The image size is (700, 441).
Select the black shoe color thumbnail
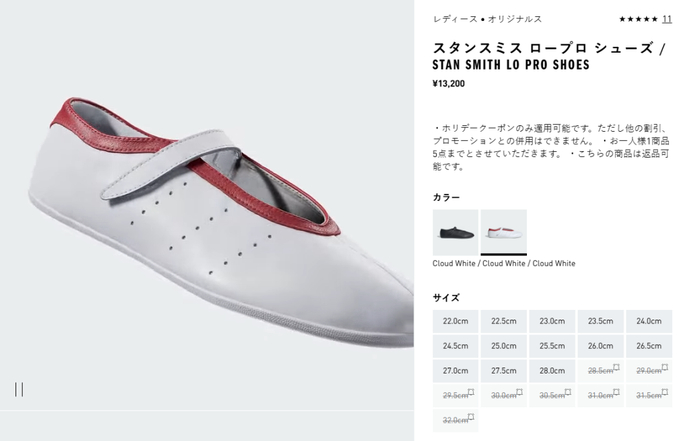coord(455,232)
